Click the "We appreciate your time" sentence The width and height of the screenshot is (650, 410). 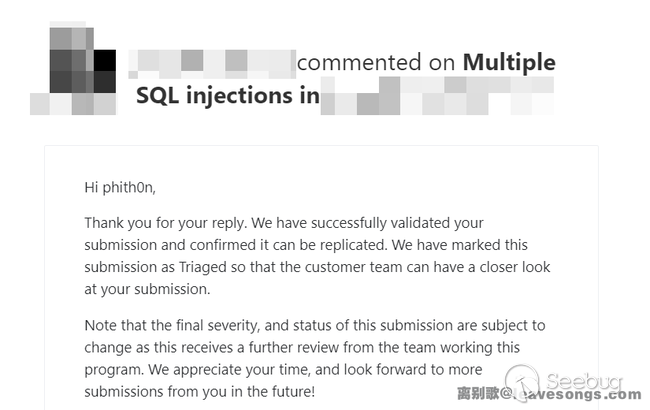click(248, 369)
